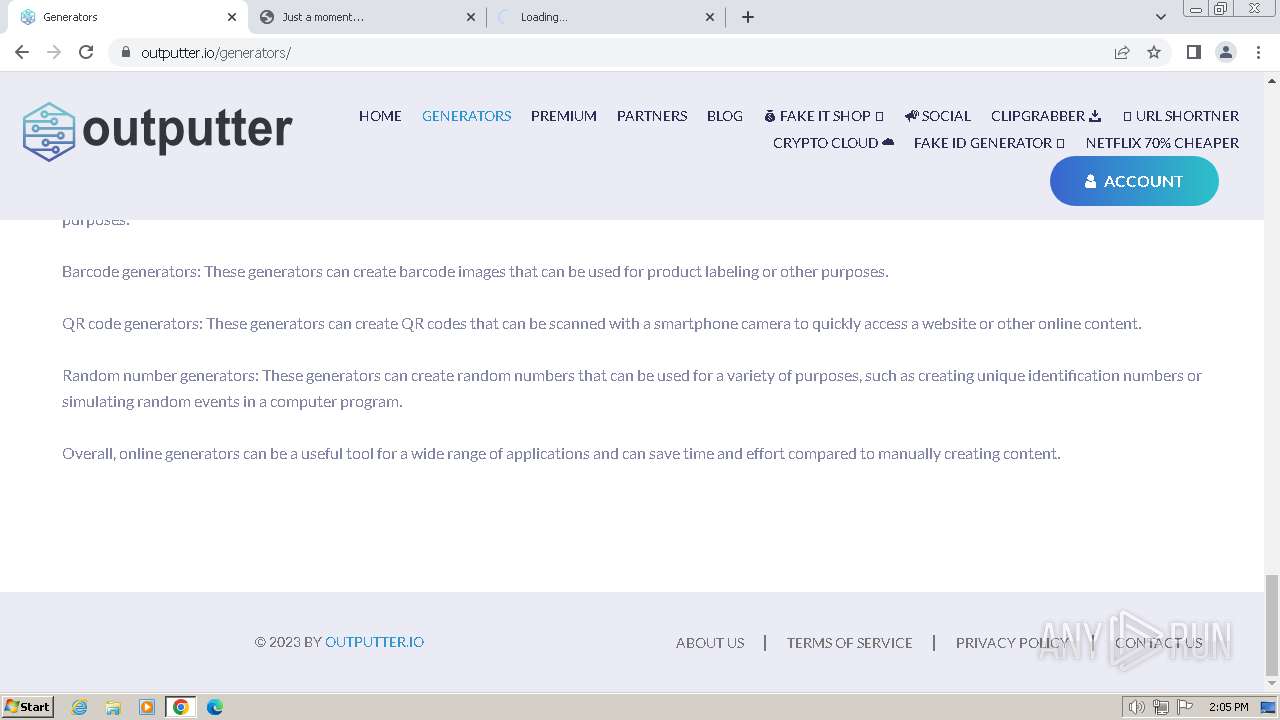The width and height of the screenshot is (1280, 720).
Task: Open the Windows Start menu
Action: (27, 707)
